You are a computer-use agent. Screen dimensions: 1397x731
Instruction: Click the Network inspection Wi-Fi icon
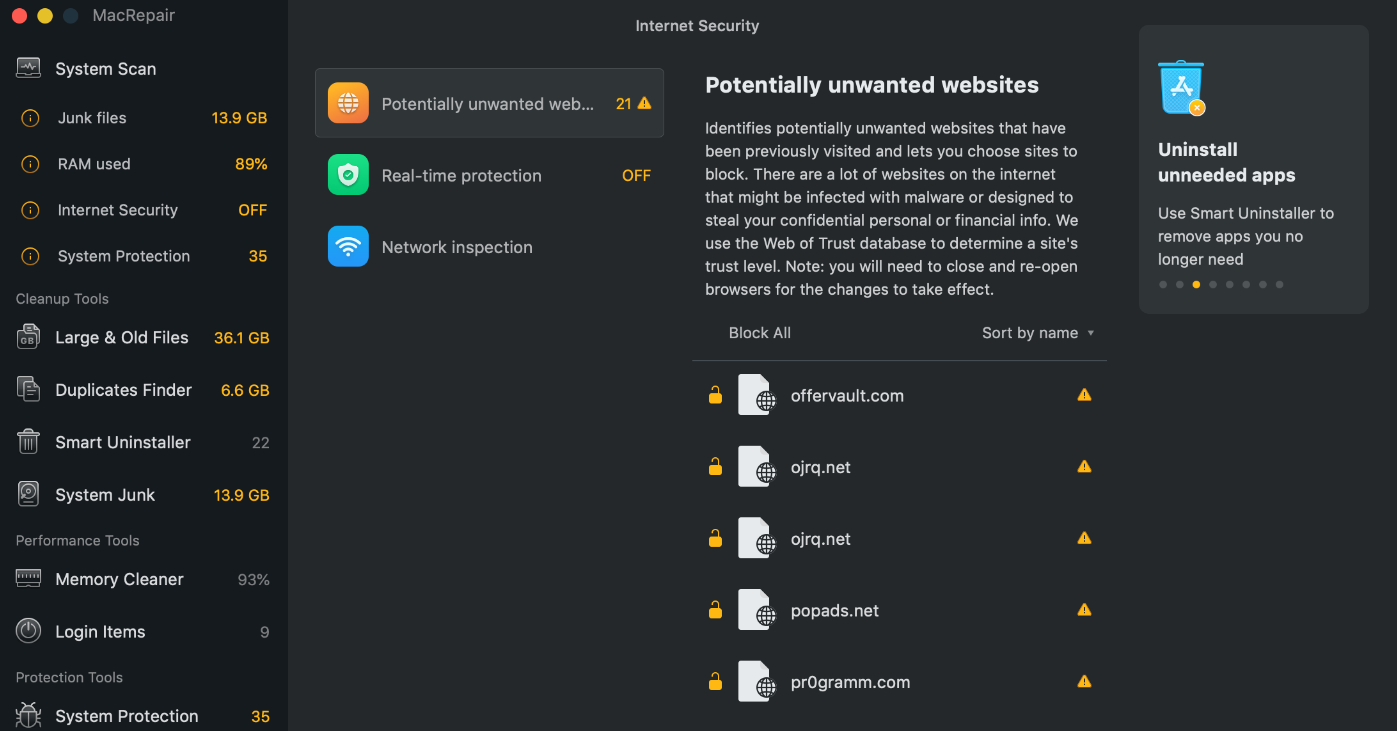coord(348,247)
